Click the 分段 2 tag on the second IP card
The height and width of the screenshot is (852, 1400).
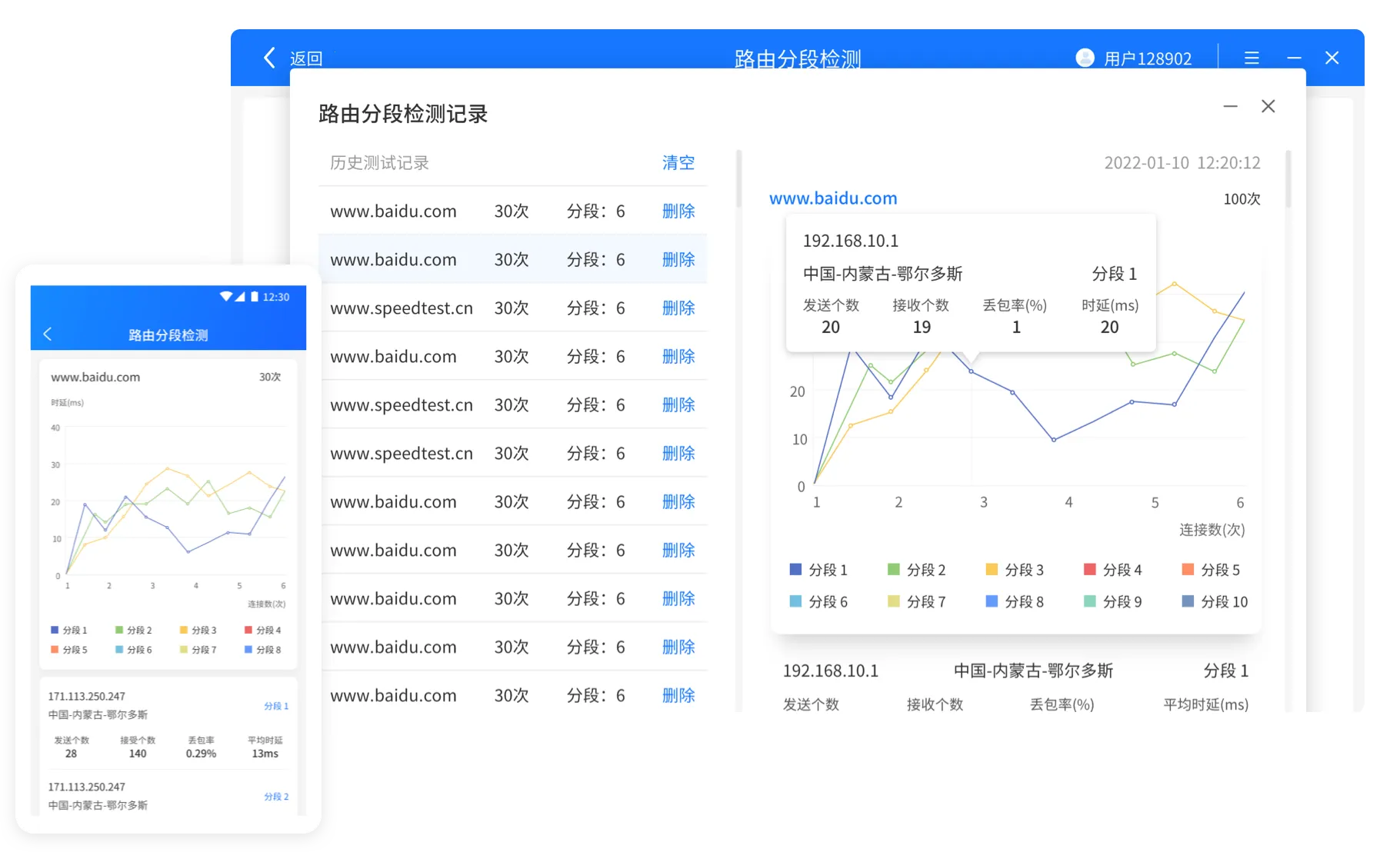[275, 797]
